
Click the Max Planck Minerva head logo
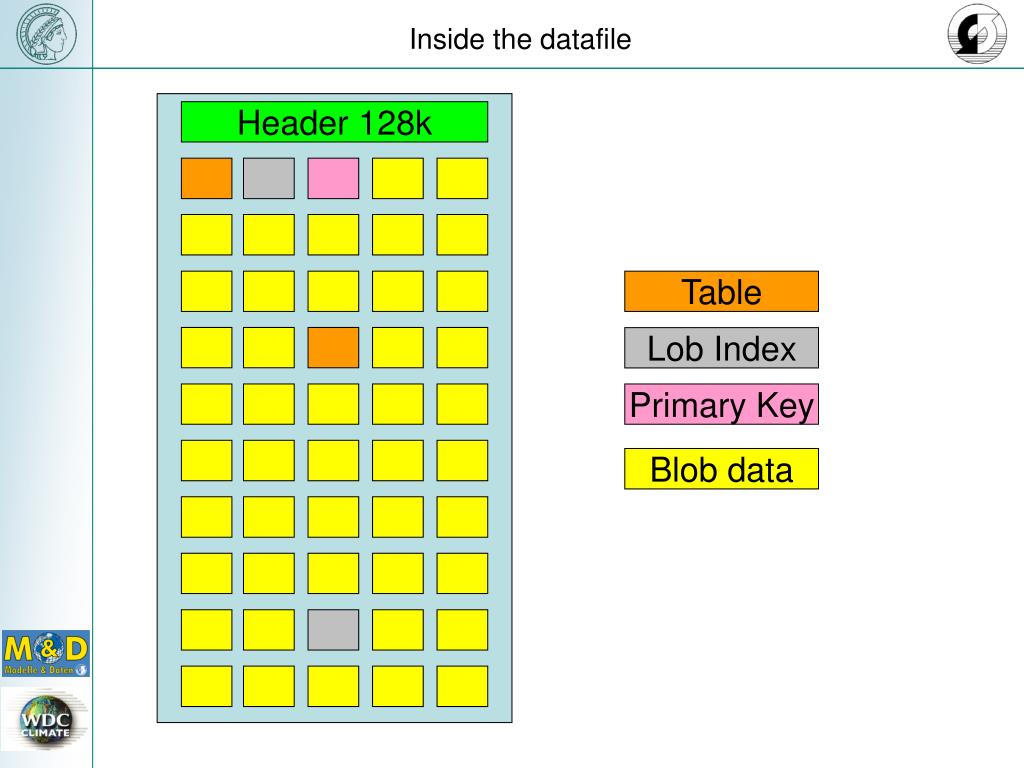pyautogui.click(x=46, y=33)
